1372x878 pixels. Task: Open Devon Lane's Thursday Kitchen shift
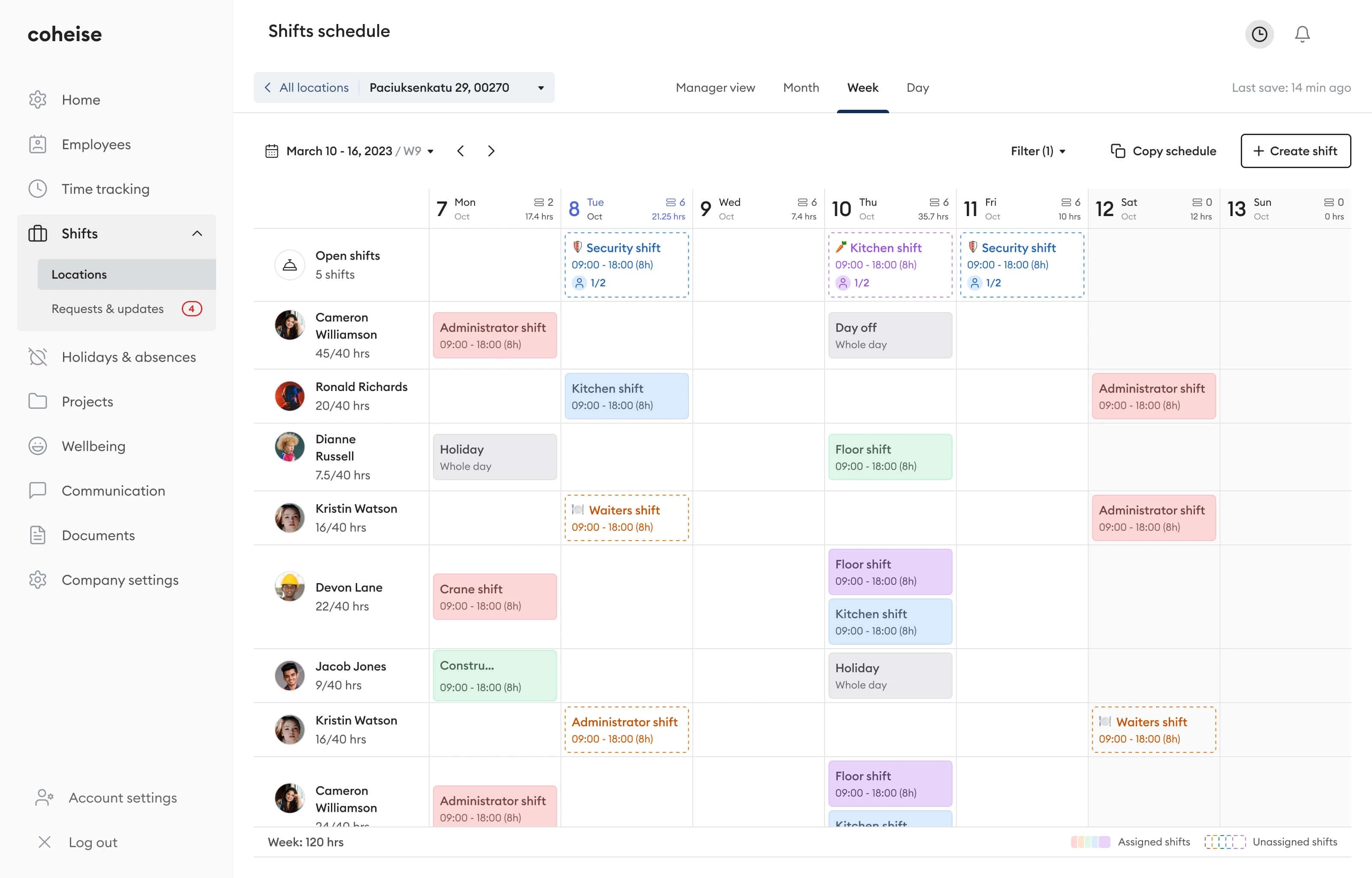(890, 622)
